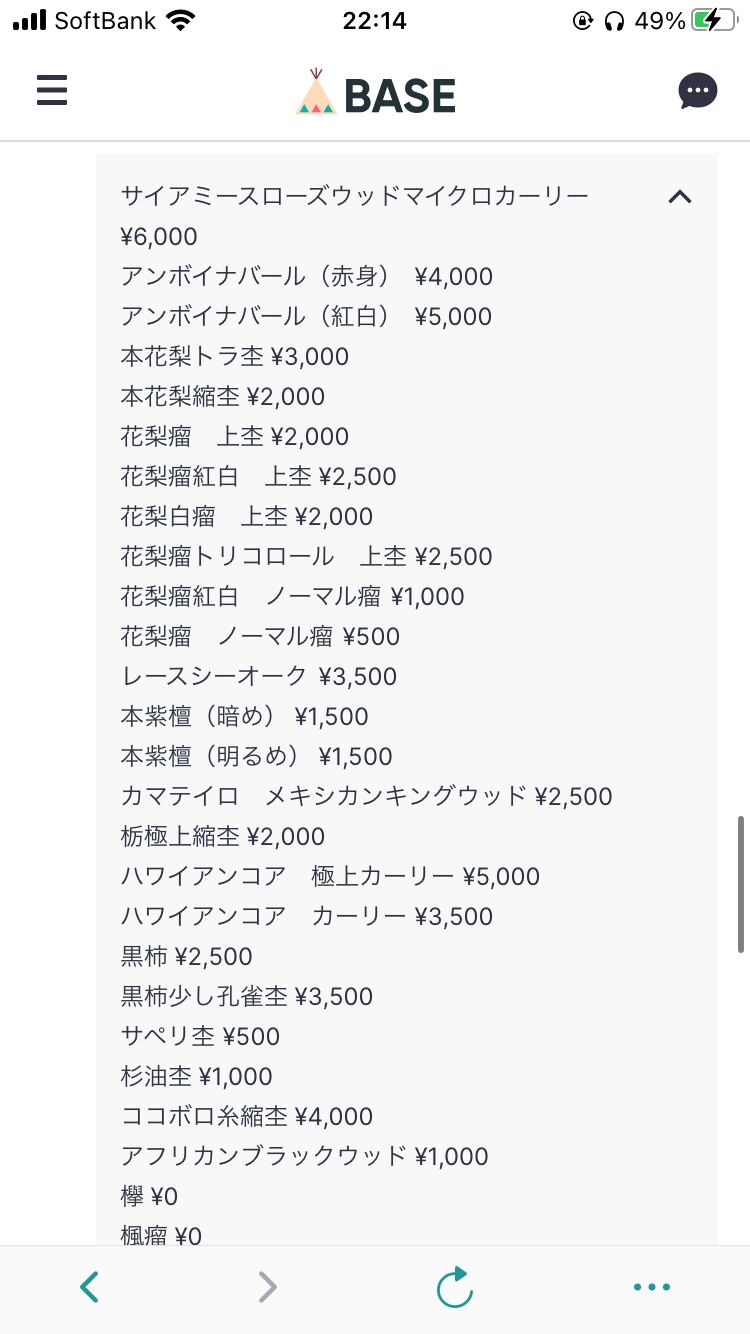Image resolution: width=750 pixels, height=1334 pixels.
Task: Select ハワイアンコア 極上カーリー ¥5,000
Action: click(329, 876)
